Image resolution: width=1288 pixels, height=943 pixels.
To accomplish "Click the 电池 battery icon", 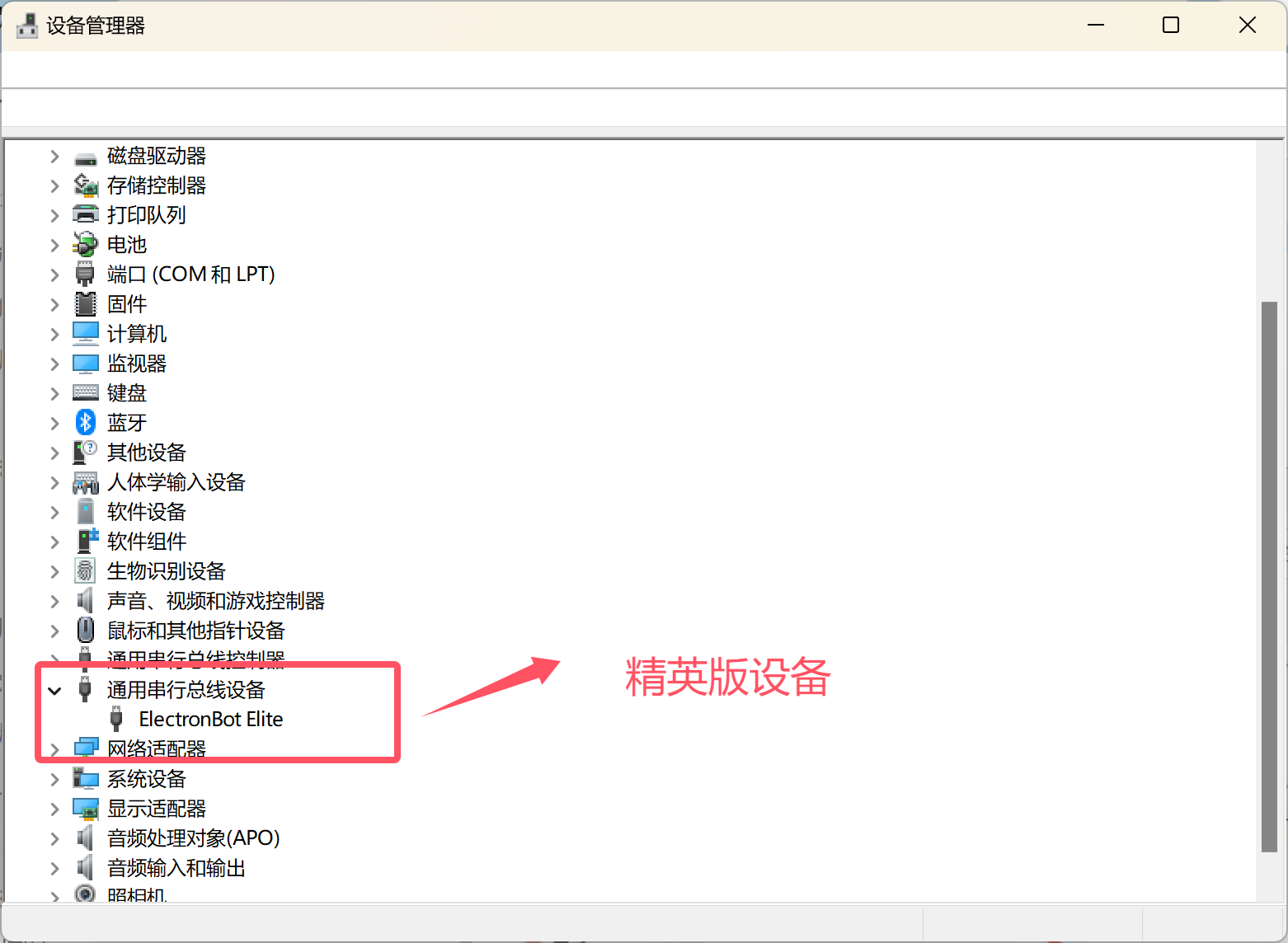I will tap(86, 246).
